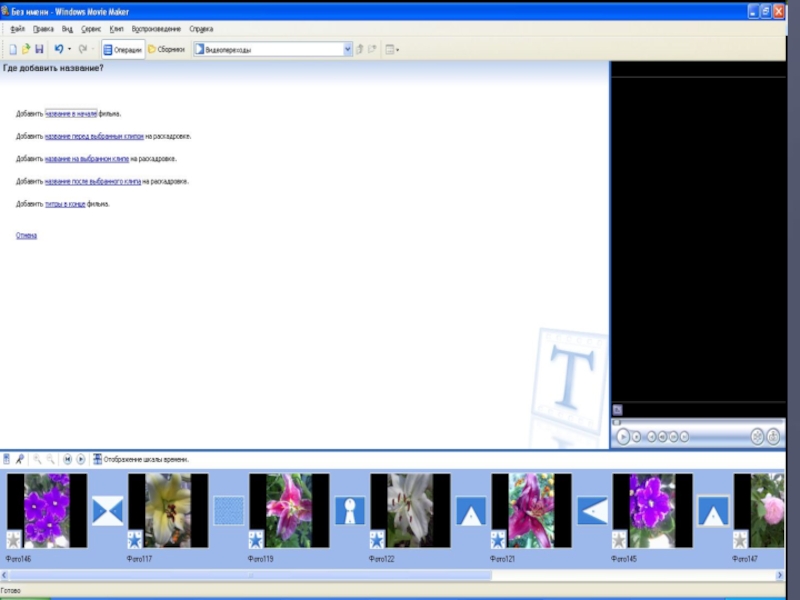Click the video effect star on Фото122
Viewport: 800px width, 600px height.
coord(377,539)
